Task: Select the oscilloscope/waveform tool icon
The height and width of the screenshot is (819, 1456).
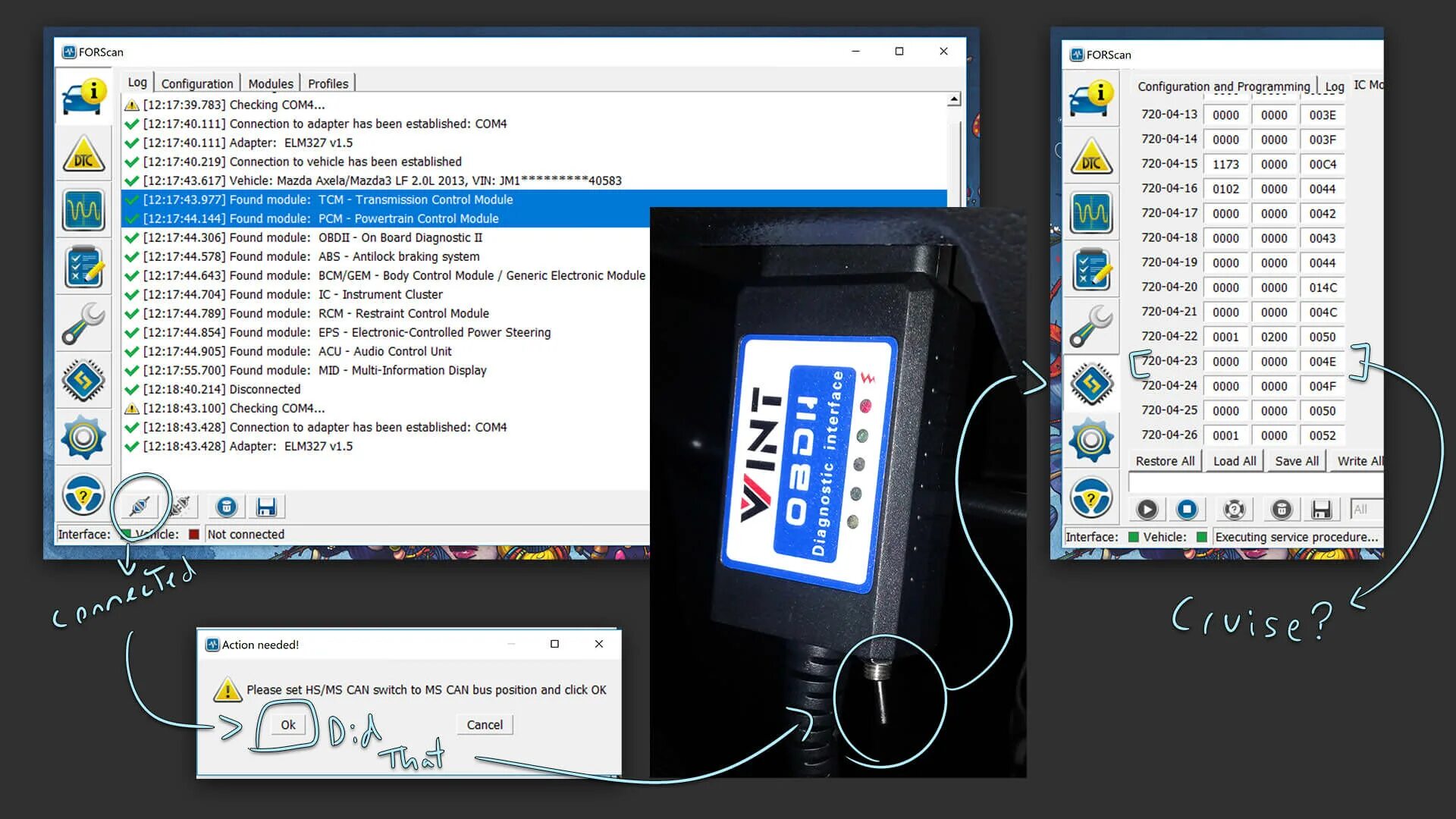Action: click(x=86, y=210)
